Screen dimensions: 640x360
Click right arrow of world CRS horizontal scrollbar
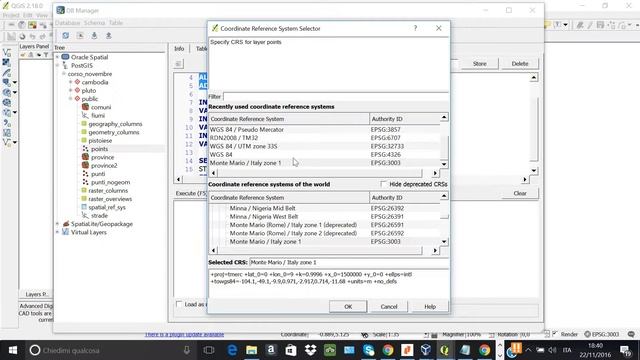[x=435, y=250]
